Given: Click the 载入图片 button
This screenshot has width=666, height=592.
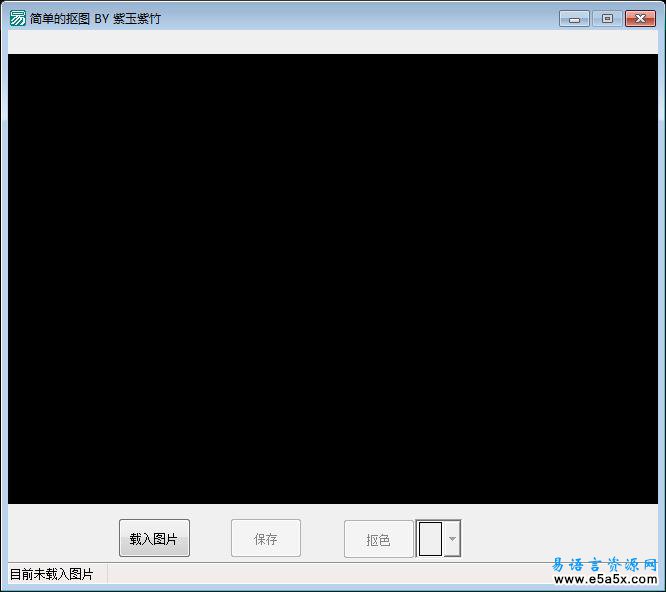Looking at the screenshot, I should point(154,538).
